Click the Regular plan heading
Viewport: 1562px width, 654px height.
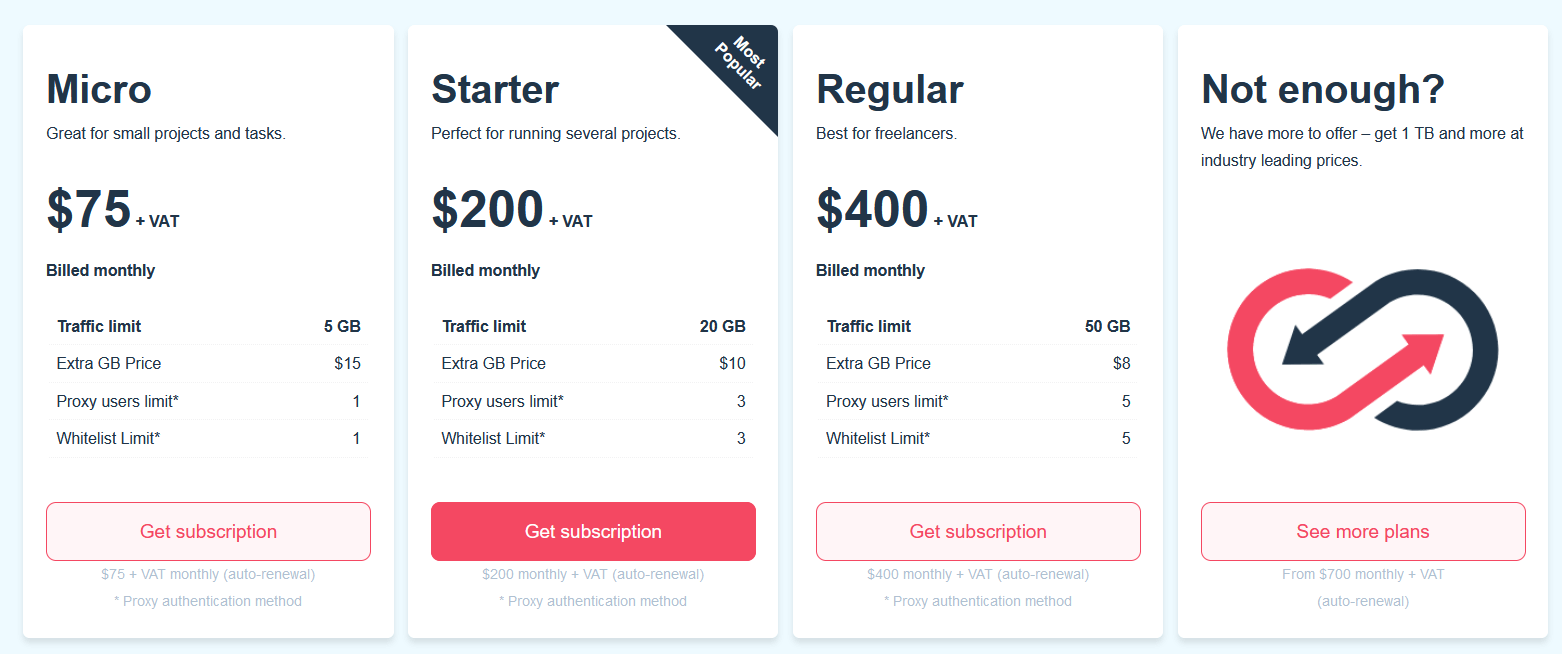[890, 89]
